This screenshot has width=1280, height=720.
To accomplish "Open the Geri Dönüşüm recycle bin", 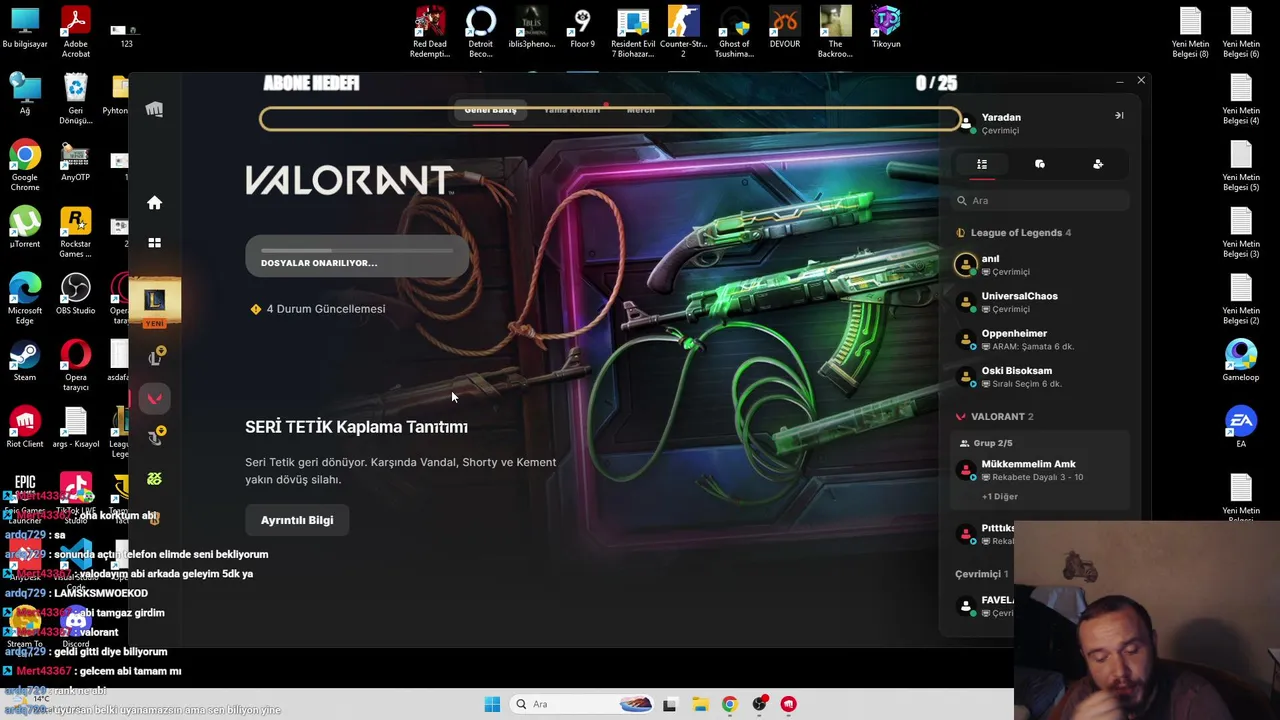I will (76, 100).
